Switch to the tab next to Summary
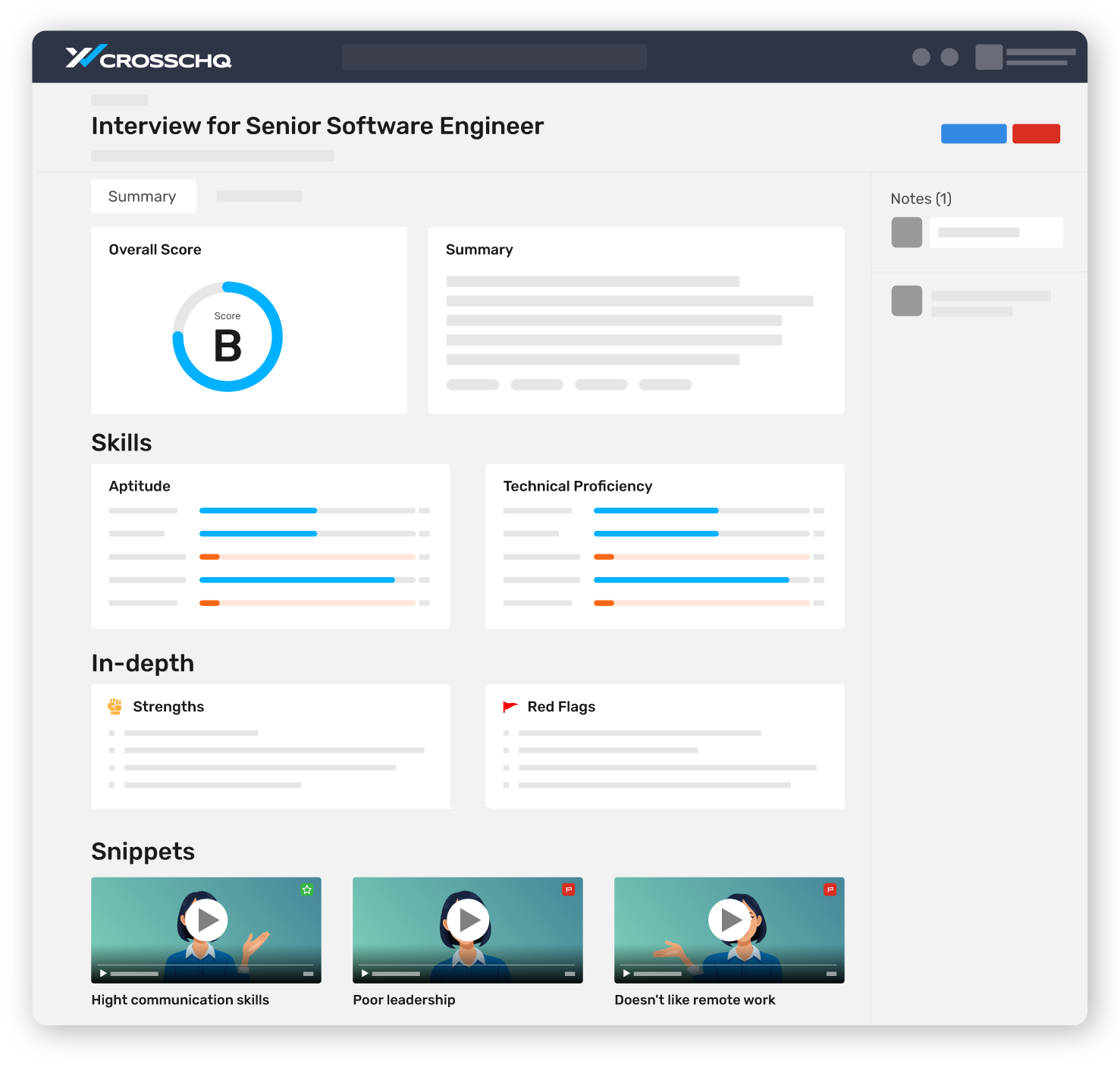 259,196
